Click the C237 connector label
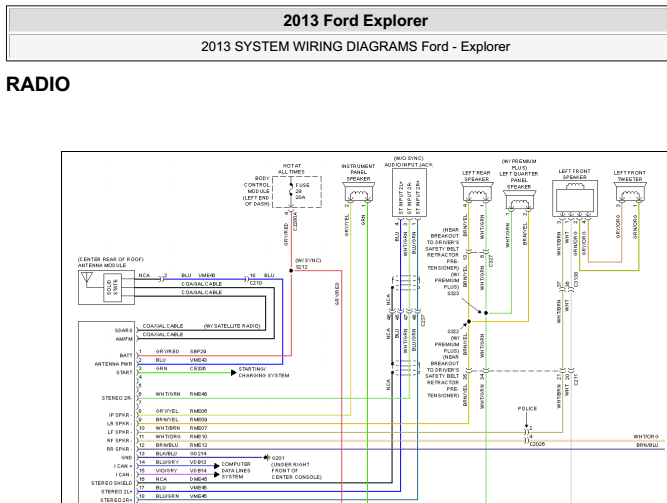 (x=423, y=320)
